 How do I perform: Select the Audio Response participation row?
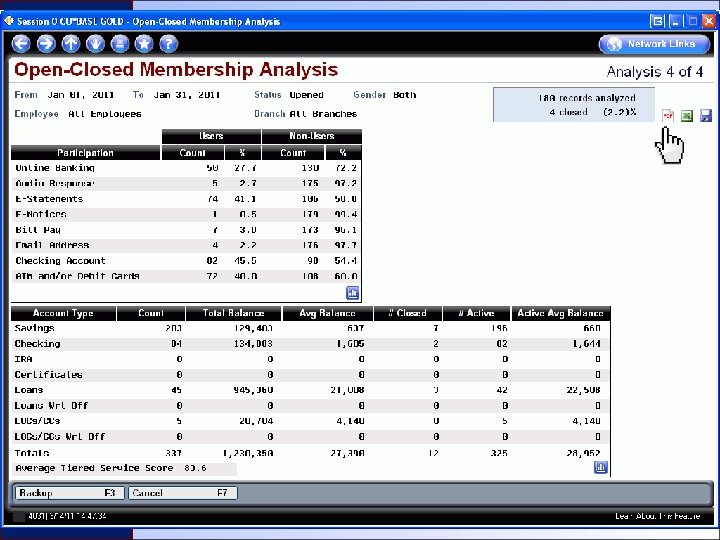coord(186,184)
